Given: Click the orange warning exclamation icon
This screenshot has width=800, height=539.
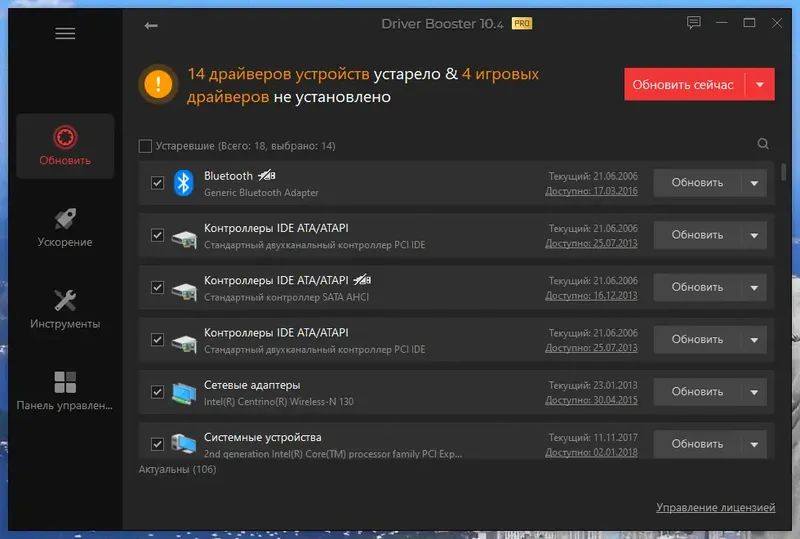Looking at the screenshot, I should pyautogui.click(x=158, y=84).
